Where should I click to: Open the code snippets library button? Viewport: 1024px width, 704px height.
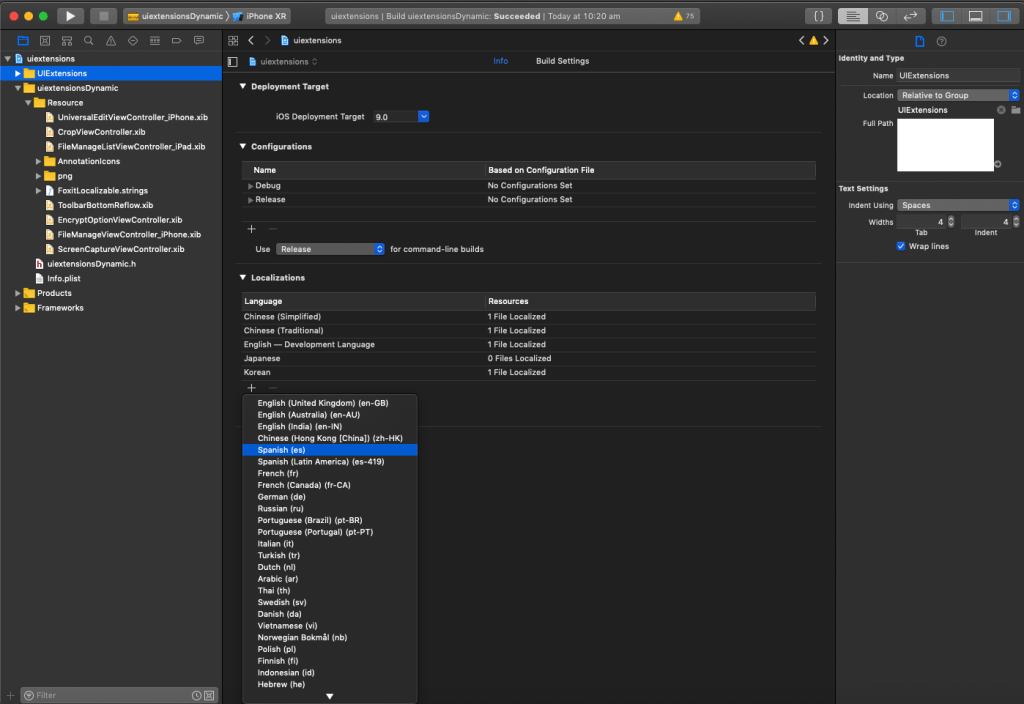[x=818, y=16]
